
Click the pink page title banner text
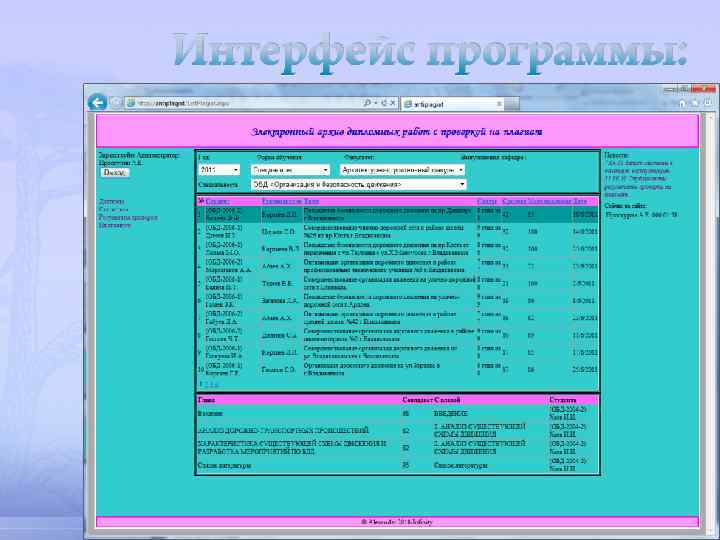(x=396, y=132)
